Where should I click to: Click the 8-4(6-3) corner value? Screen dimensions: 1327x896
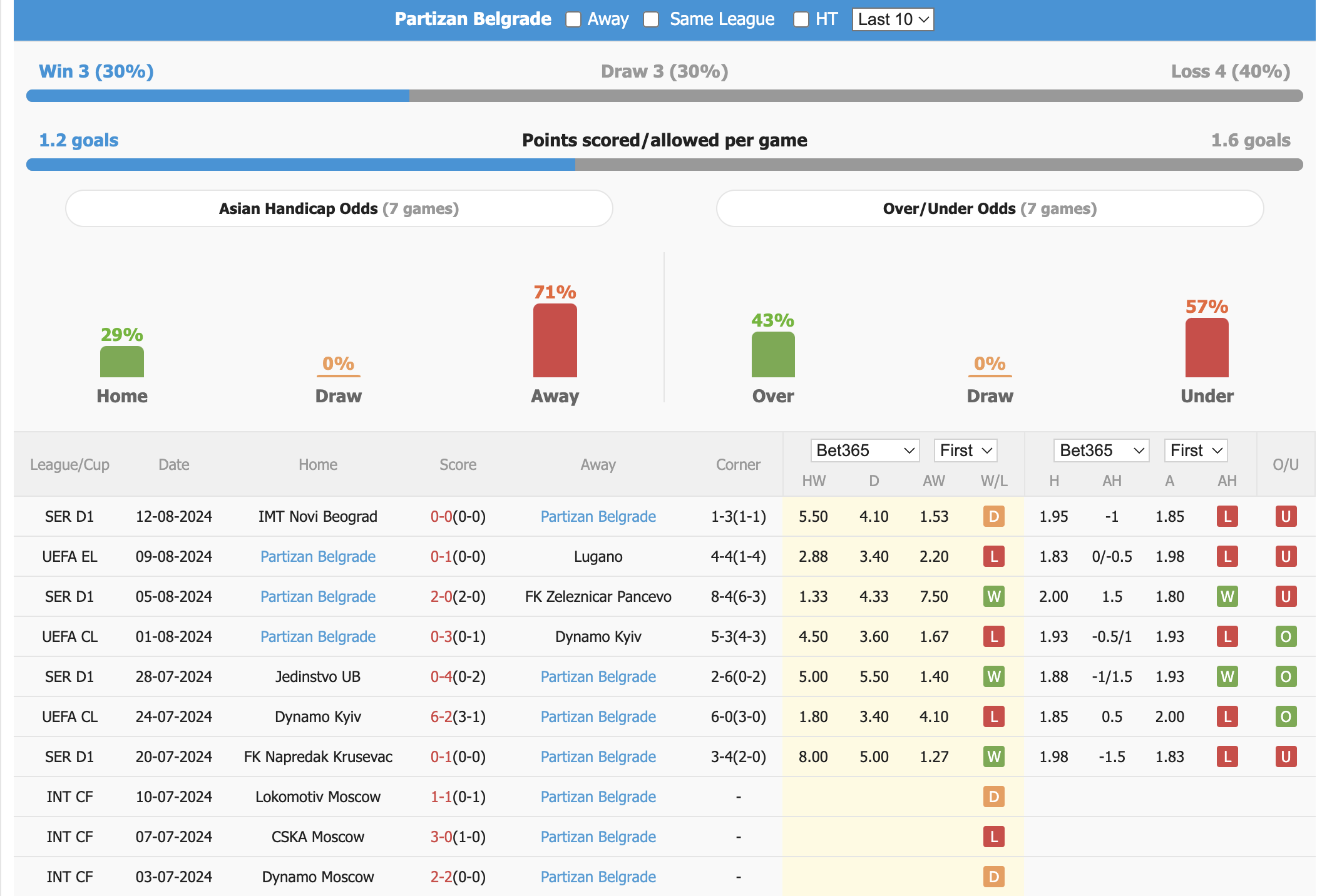click(x=738, y=596)
